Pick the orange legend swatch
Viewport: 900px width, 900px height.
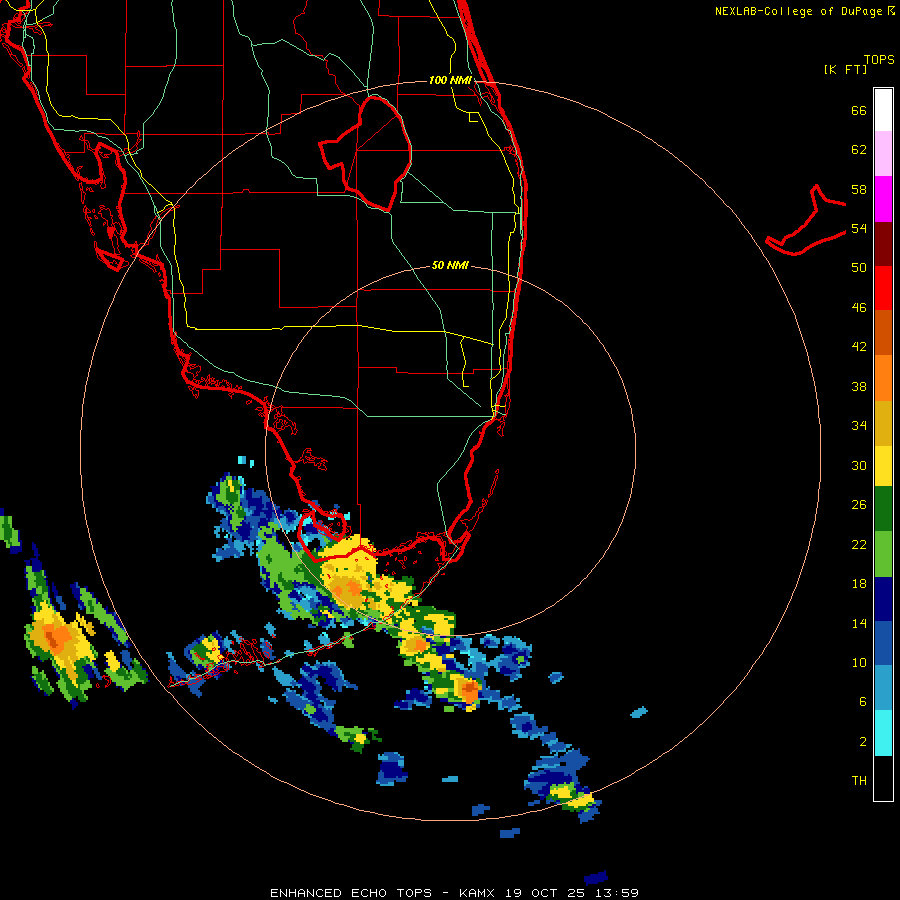coord(883,378)
